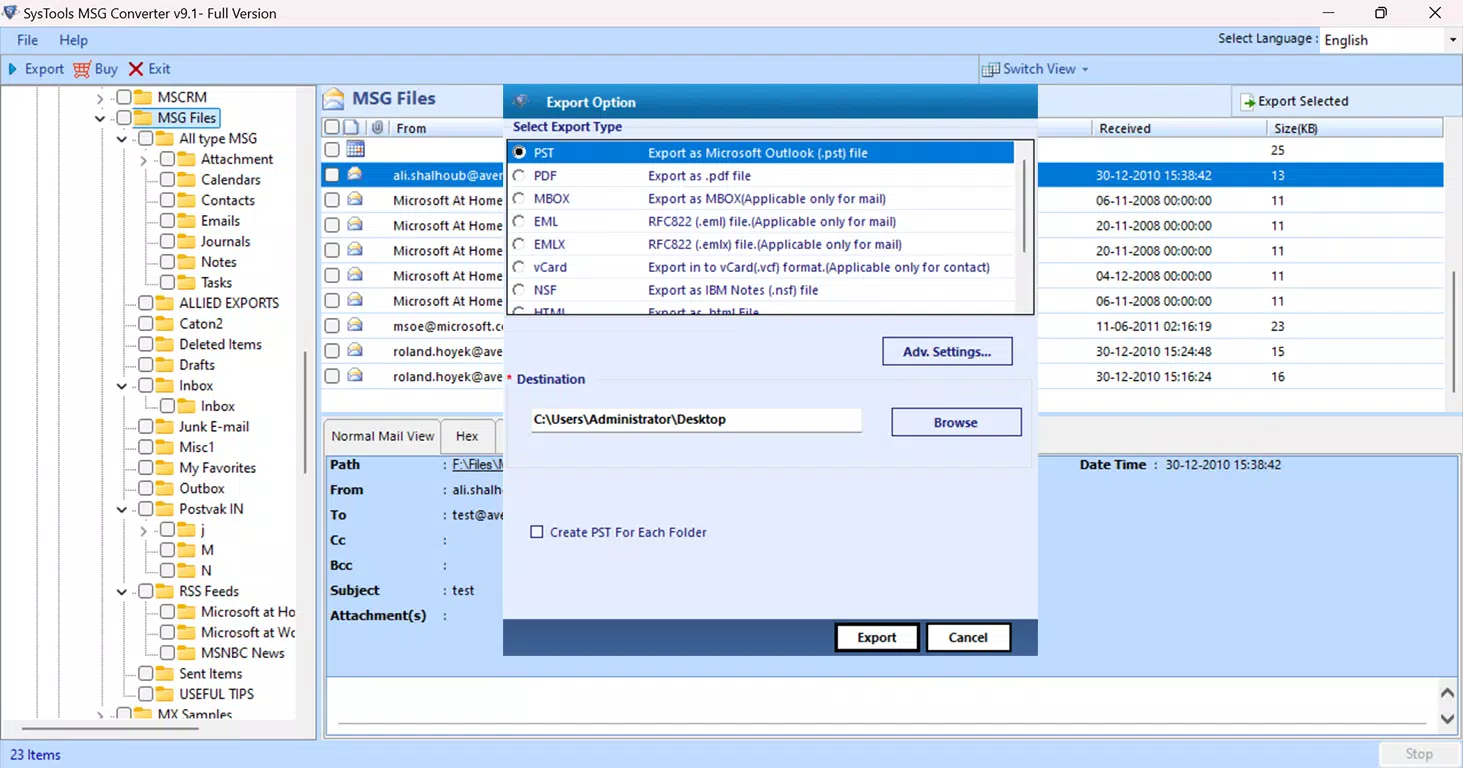Click the attachment paperclip column header icon
The image size is (1463, 768).
[x=377, y=127]
